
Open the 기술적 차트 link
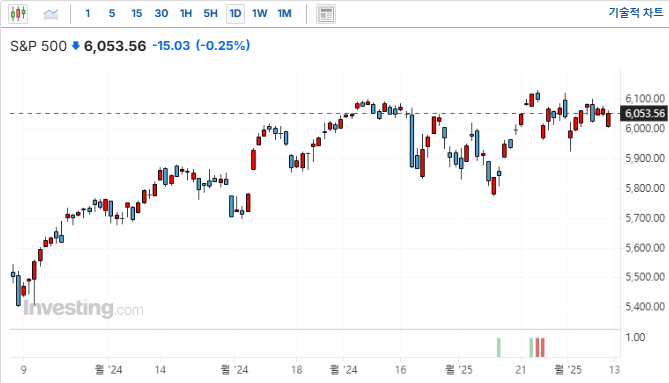click(636, 13)
